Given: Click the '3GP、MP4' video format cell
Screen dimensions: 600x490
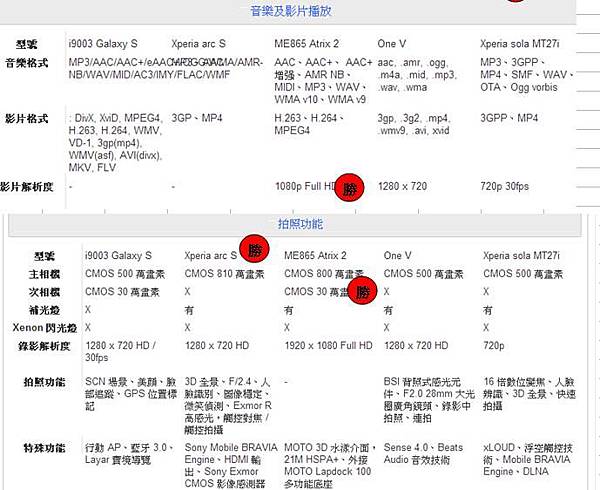Looking at the screenshot, I should click(197, 118).
